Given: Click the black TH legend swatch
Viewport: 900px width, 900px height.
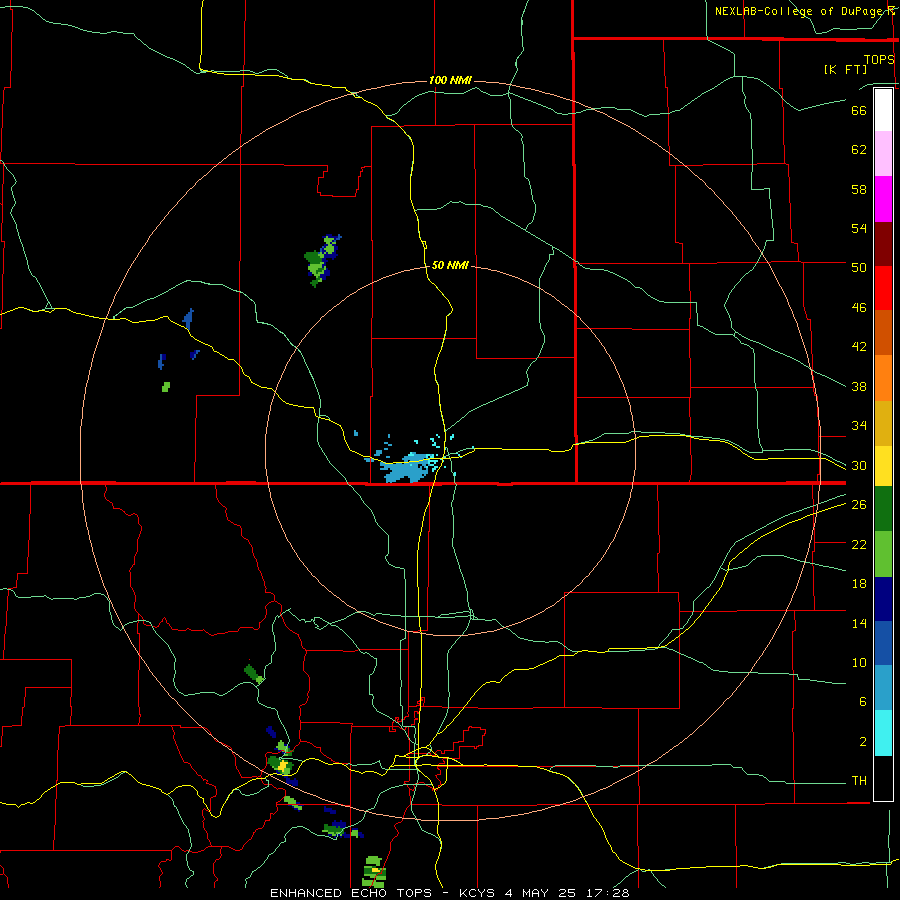Looking at the screenshot, I should click(x=883, y=778).
